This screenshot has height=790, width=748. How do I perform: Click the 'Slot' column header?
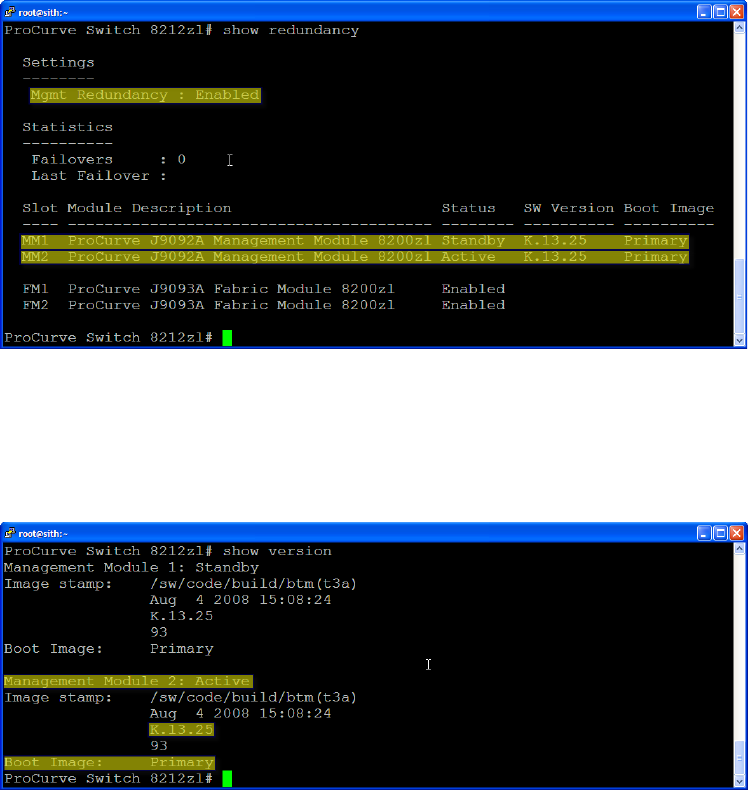[40, 208]
